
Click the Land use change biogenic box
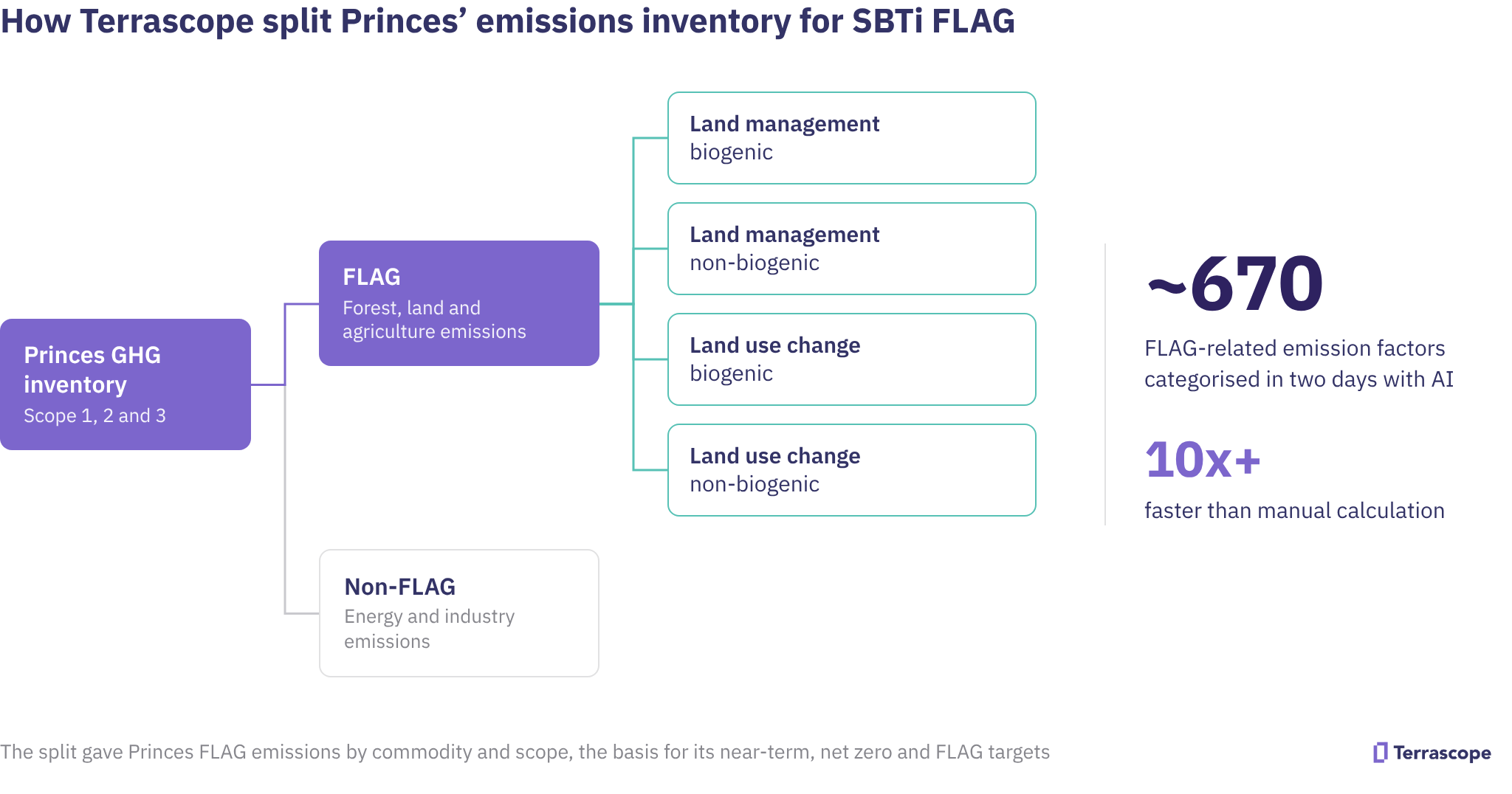click(852, 359)
